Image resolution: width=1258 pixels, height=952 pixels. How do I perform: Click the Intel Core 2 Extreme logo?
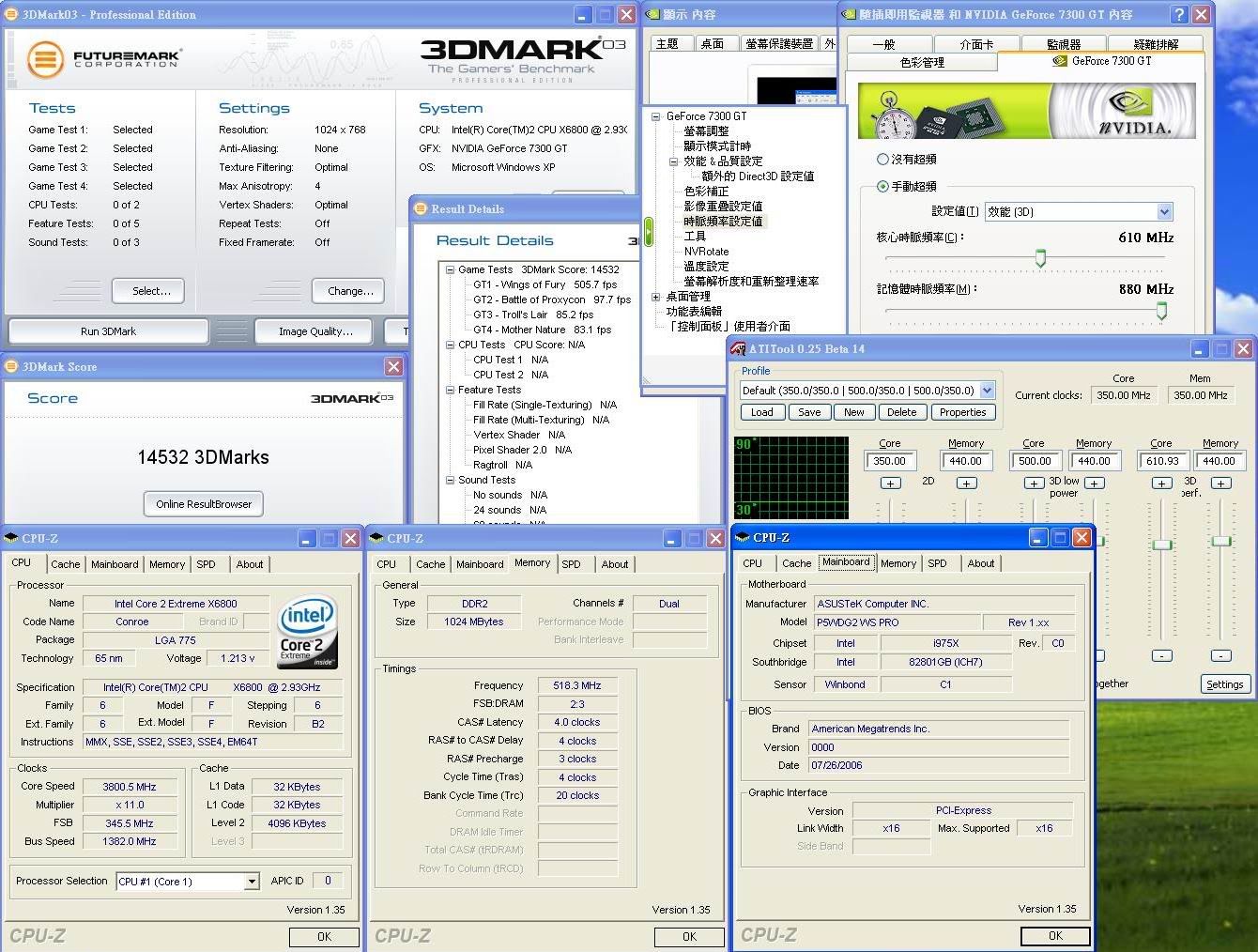(x=307, y=633)
